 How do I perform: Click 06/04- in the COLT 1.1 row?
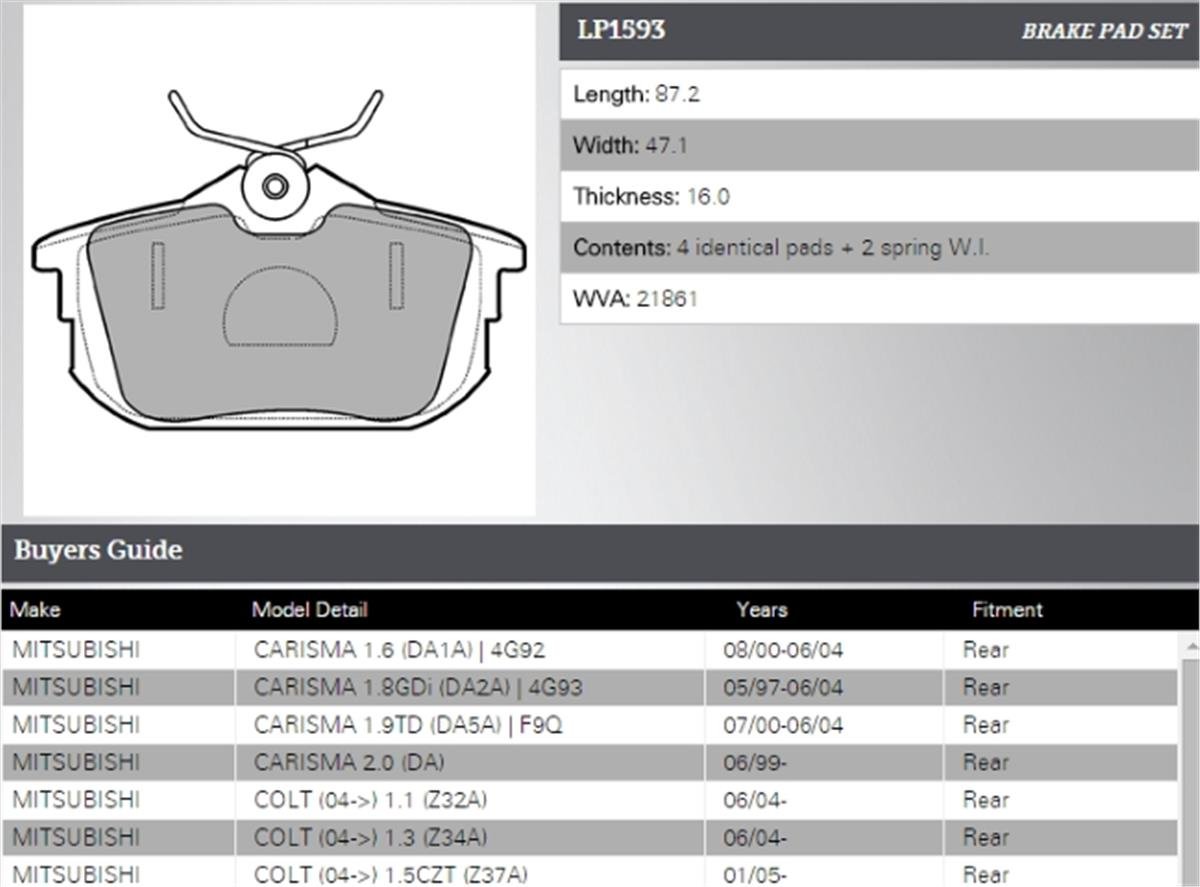755,800
